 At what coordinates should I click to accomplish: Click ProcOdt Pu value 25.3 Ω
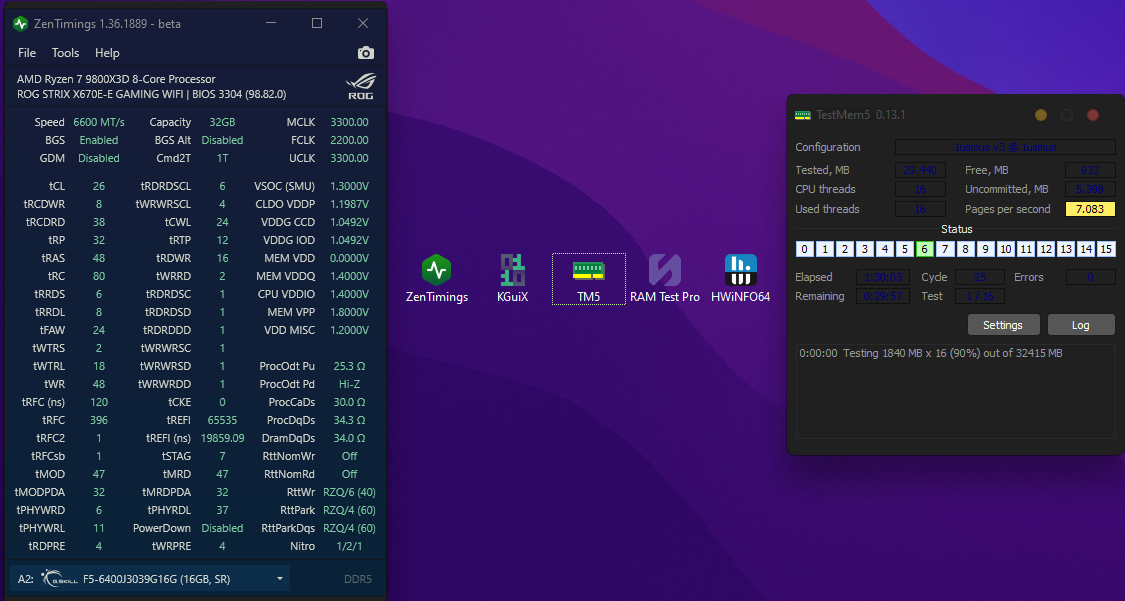tap(349, 366)
